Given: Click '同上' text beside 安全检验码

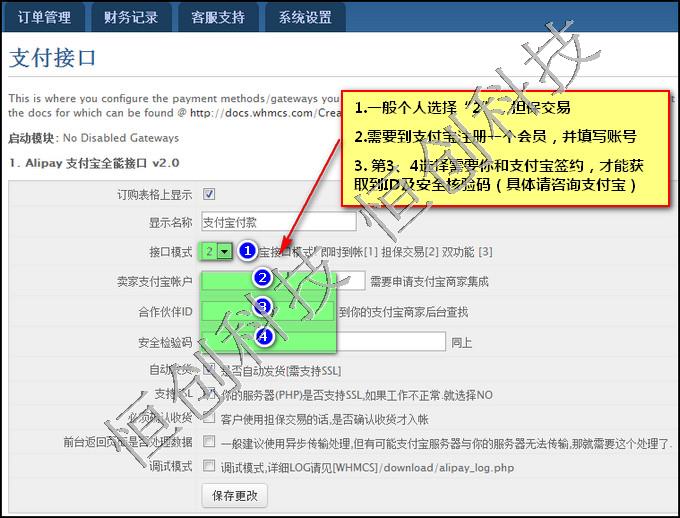Looking at the screenshot, I should click(x=461, y=343).
